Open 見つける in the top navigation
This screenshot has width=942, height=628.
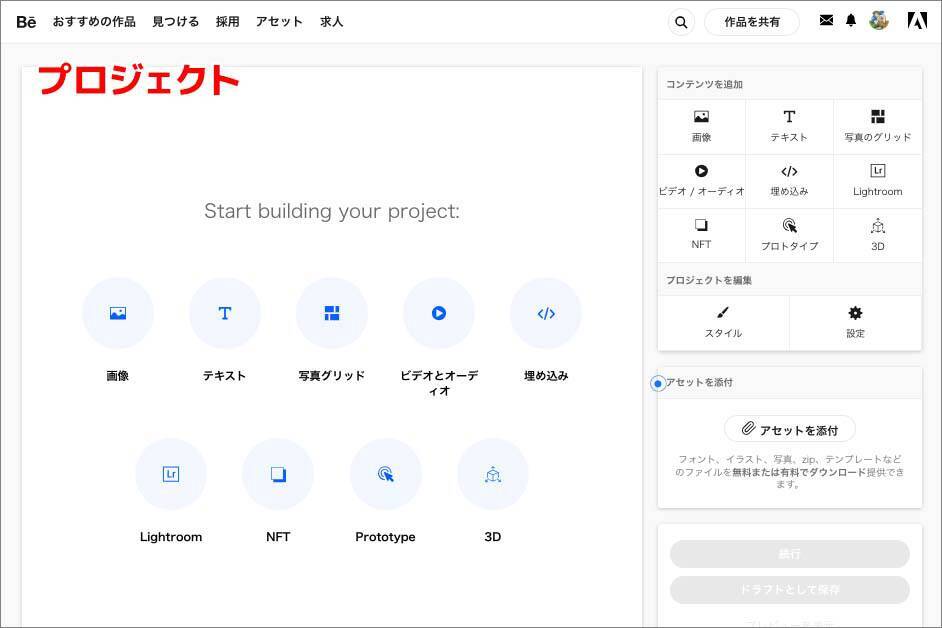point(175,22)
